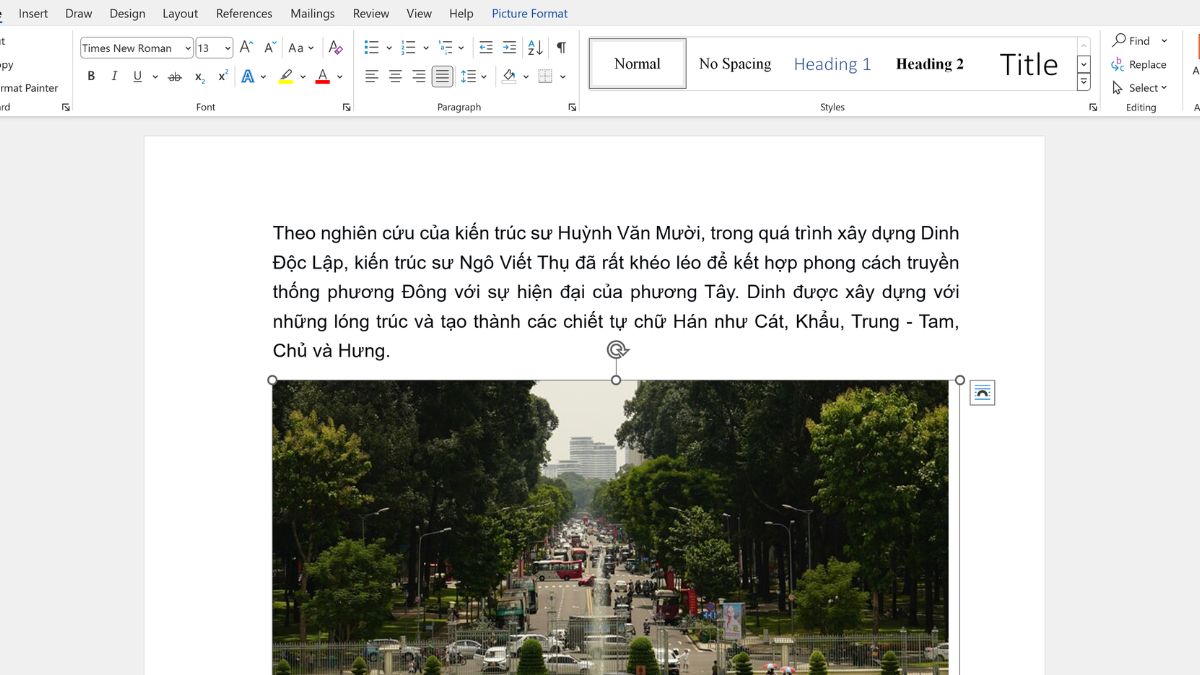Open the Mailings tab
Screen dimensions: 1200x675
tap(313, 14)
